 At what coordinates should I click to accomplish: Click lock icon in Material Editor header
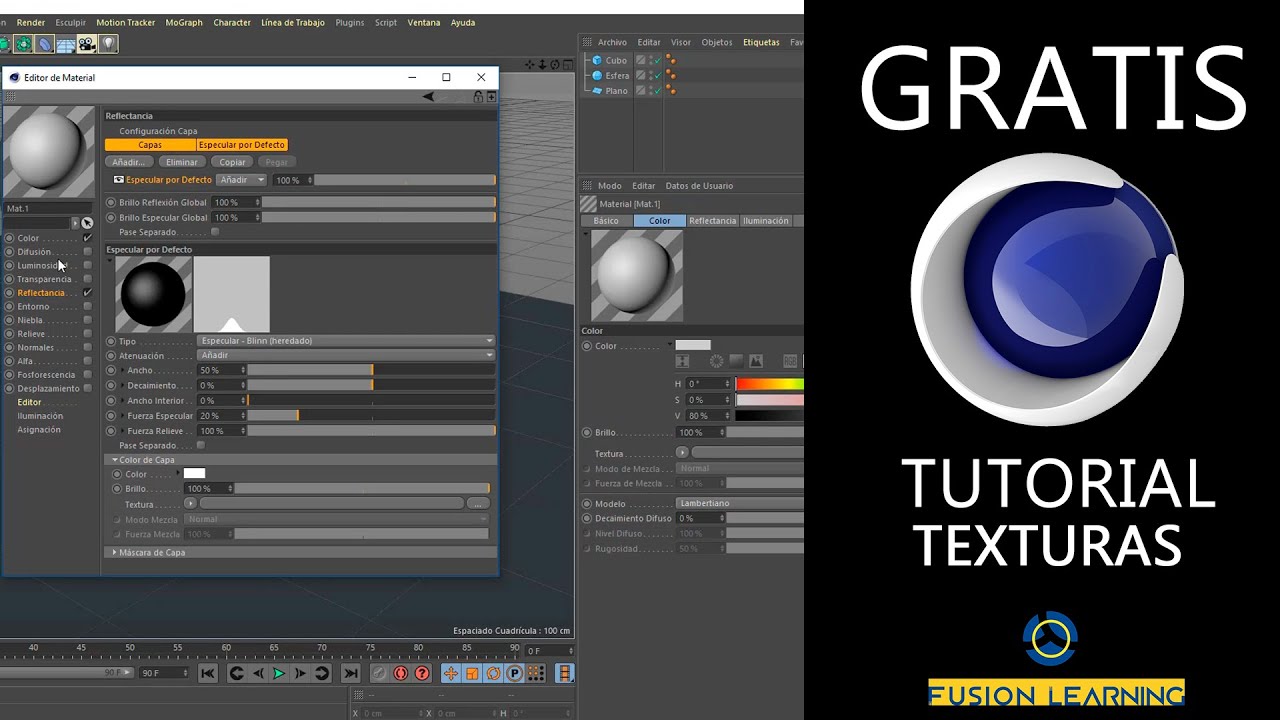[478, 97]
